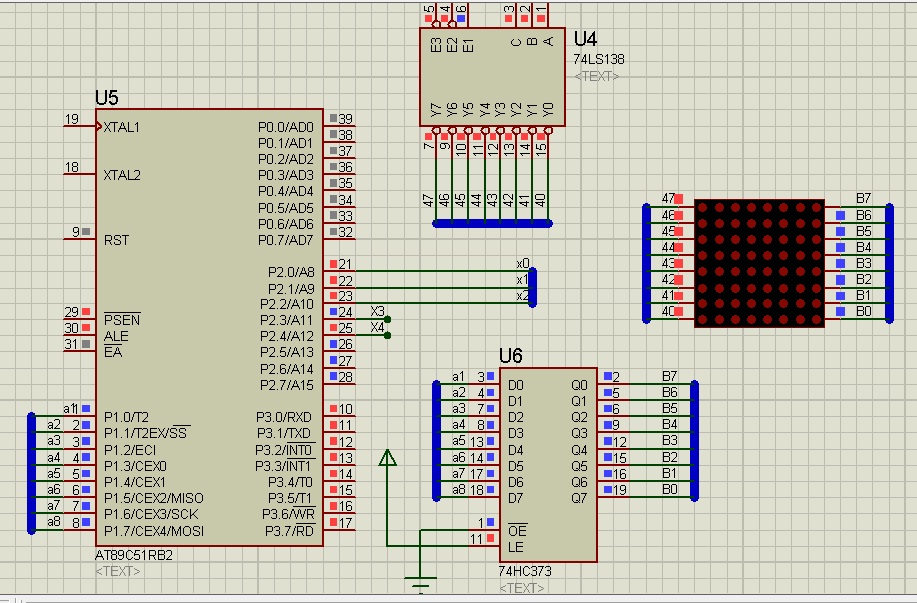The image size is (917, 603).
Task: Select the blue bus left of LED matrix
Action: pyautogui.click(x=646, y=263)
